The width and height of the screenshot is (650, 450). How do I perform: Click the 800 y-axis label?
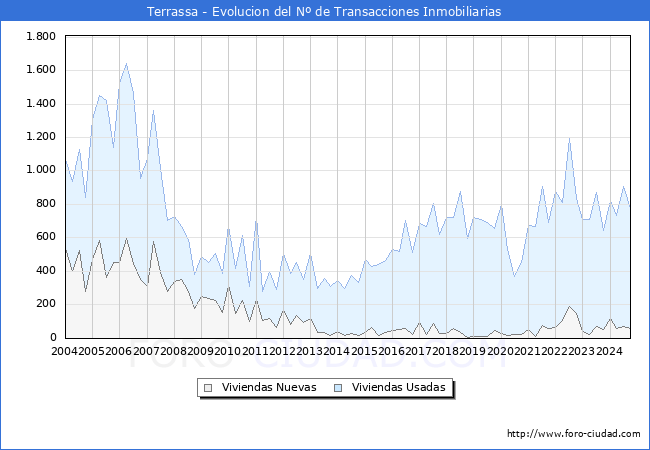(46, 203)
